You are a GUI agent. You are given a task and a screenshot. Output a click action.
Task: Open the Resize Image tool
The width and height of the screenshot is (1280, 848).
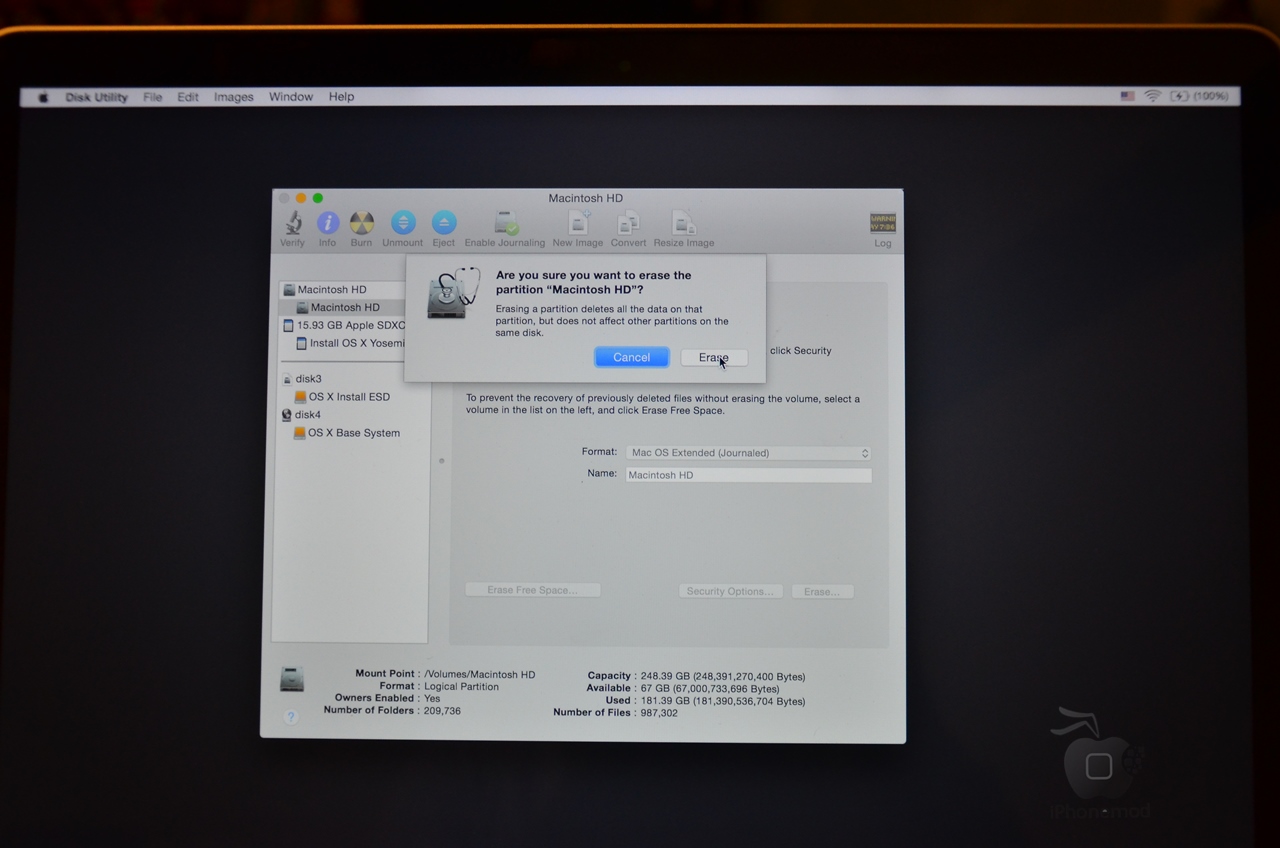pos(683,224)
